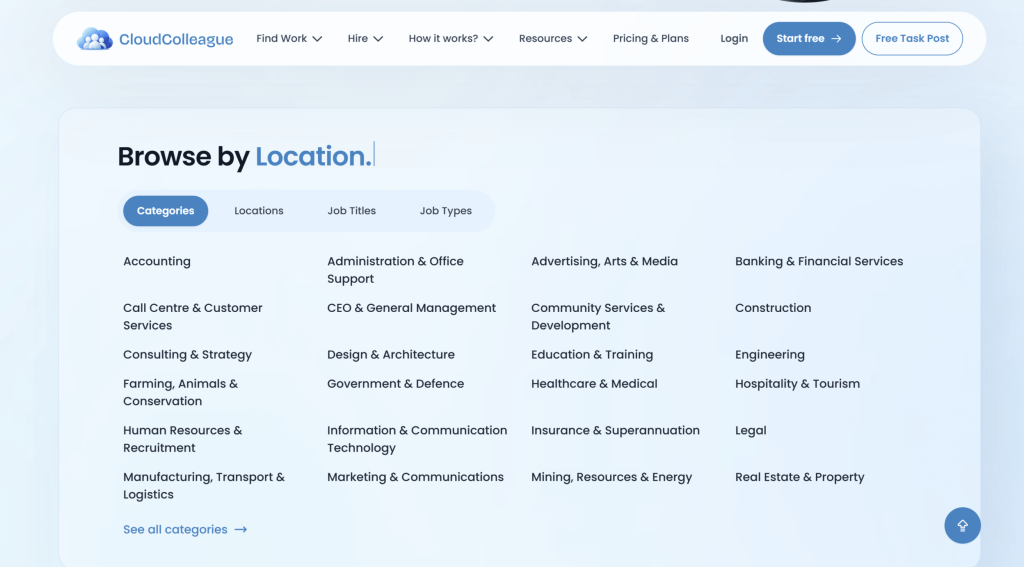Select Manufacturing, Transport & Logistics
Screen dimensions: 1024x567
pos(204,485)
